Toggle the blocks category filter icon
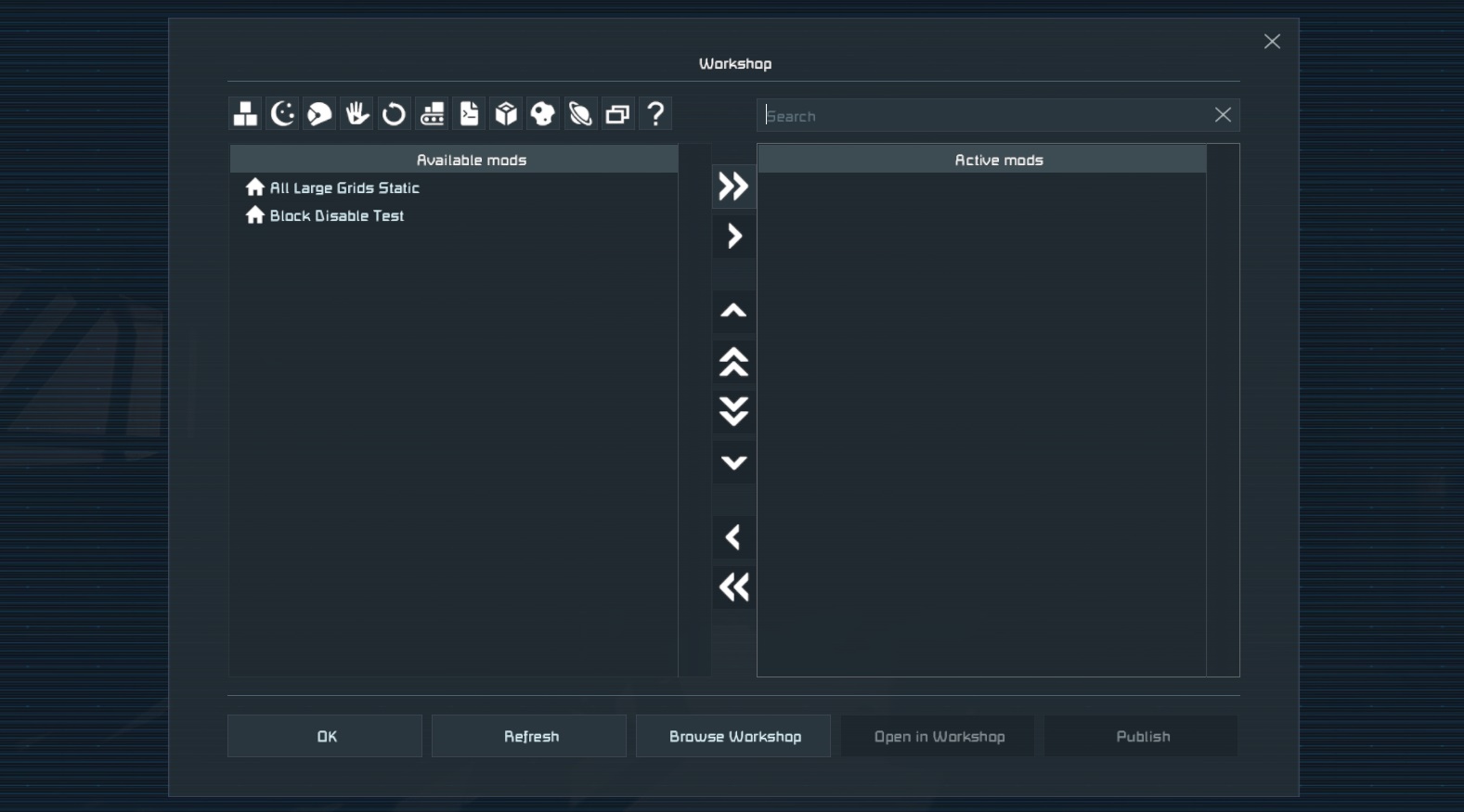Image resolution: width=1464 pixels, height=812 pixels. coord(245,114)
